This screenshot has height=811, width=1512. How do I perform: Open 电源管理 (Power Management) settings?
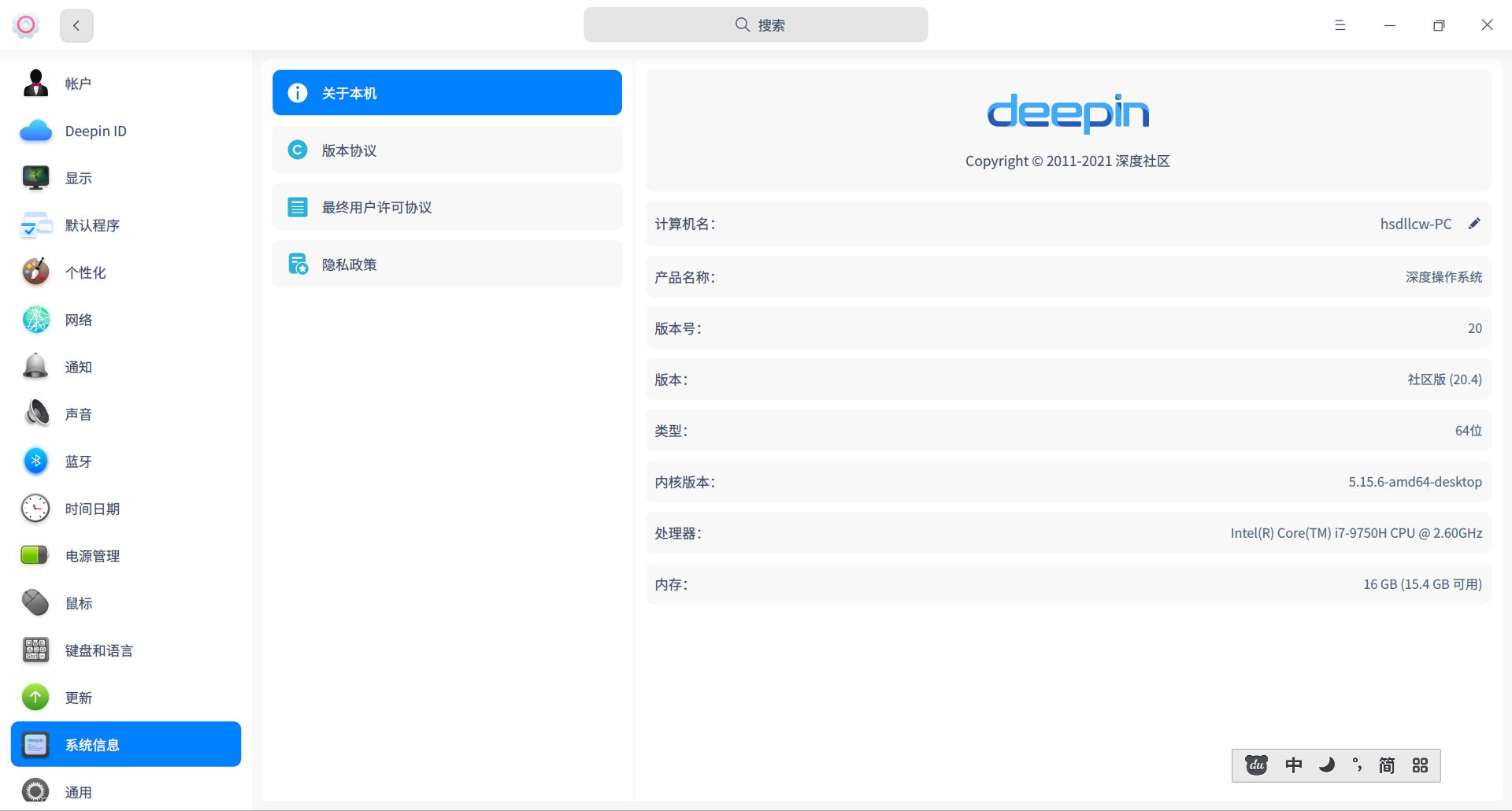click(92, 556)
